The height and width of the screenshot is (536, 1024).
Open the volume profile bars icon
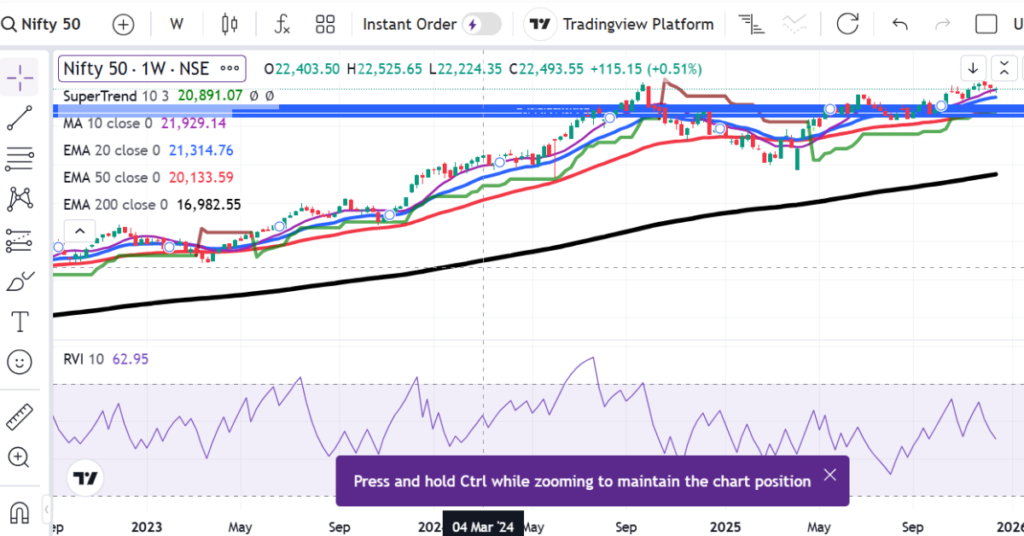tap(751, 25)
